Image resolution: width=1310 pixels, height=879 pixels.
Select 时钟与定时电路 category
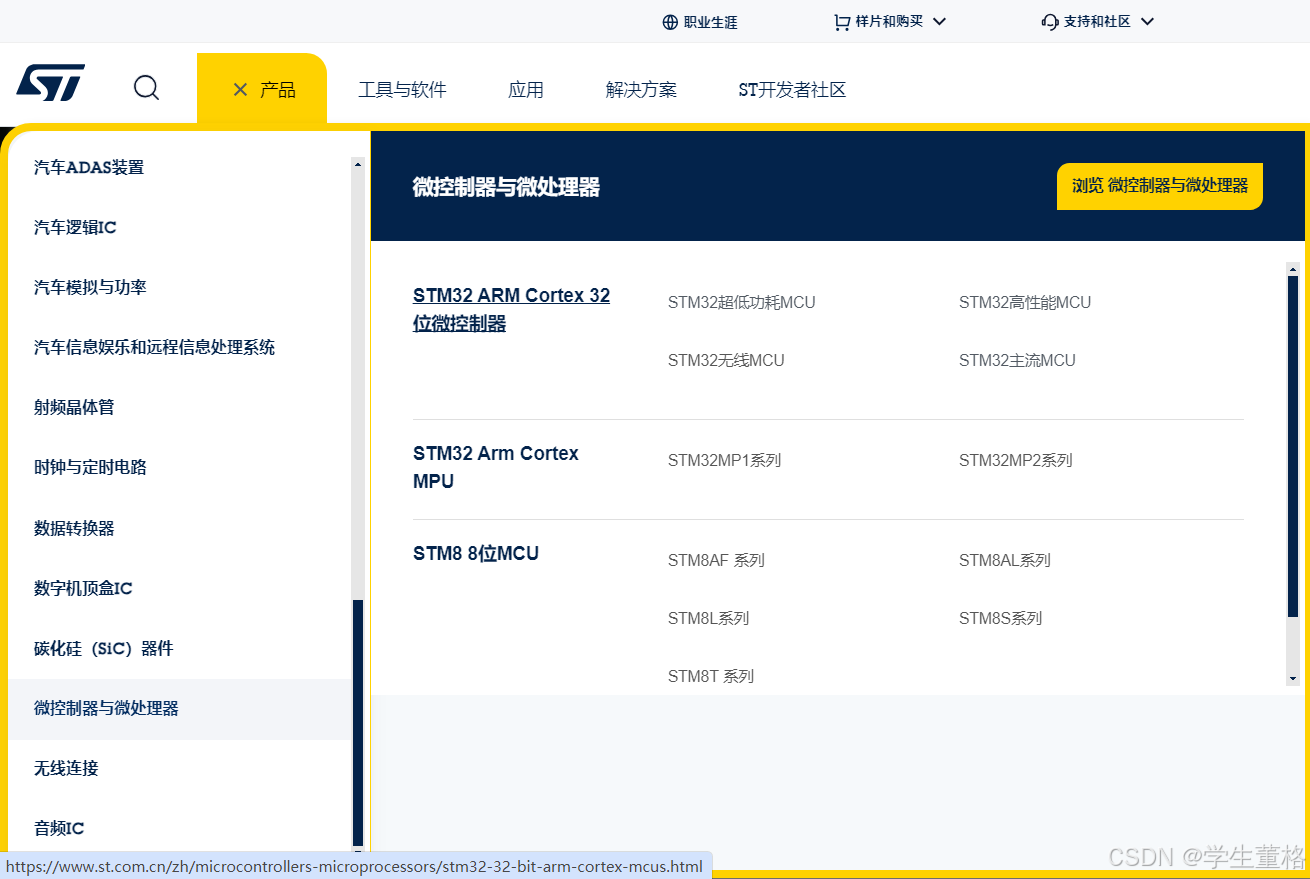pyautogui.click(x=90, y=467)
